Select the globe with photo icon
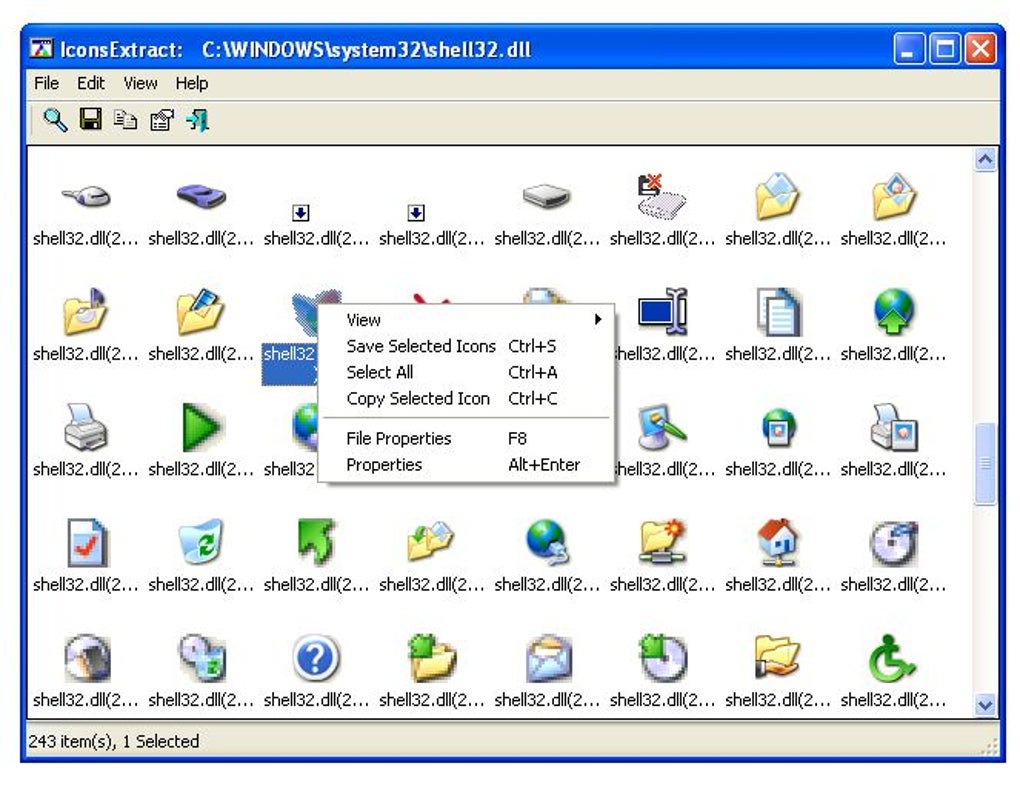 [778, 427]
